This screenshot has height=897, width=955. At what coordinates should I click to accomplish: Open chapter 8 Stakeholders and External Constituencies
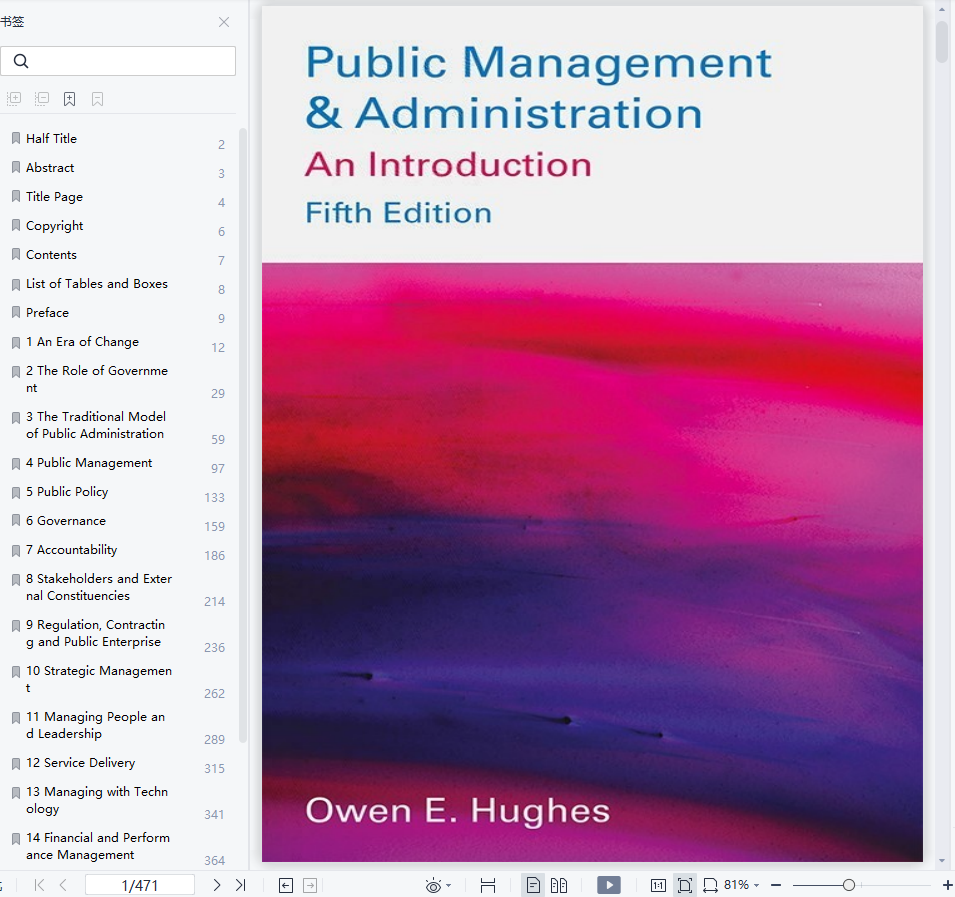click(99, 587)
